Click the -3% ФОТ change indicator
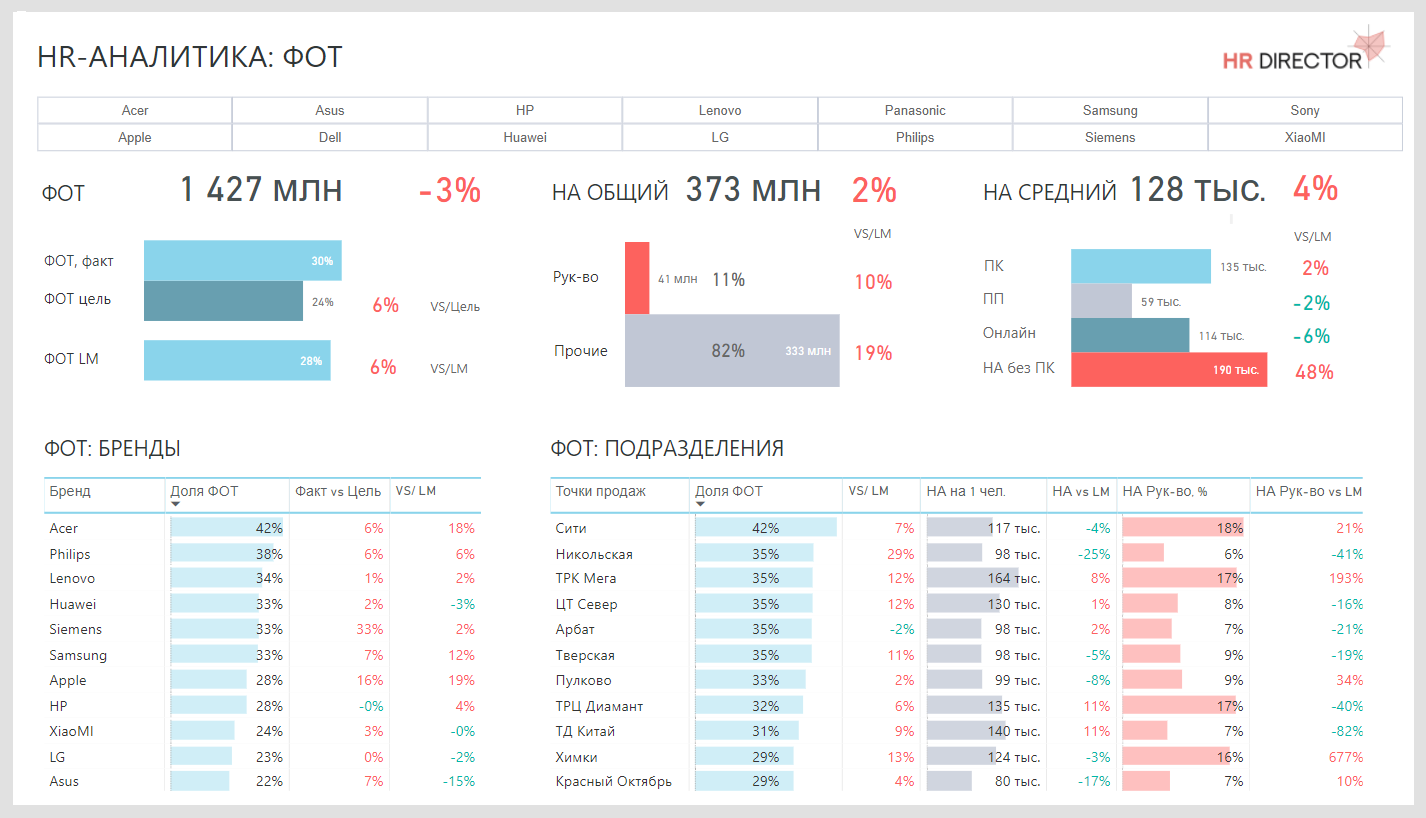This screenshot has width=1426, height=818. (450, 190)
